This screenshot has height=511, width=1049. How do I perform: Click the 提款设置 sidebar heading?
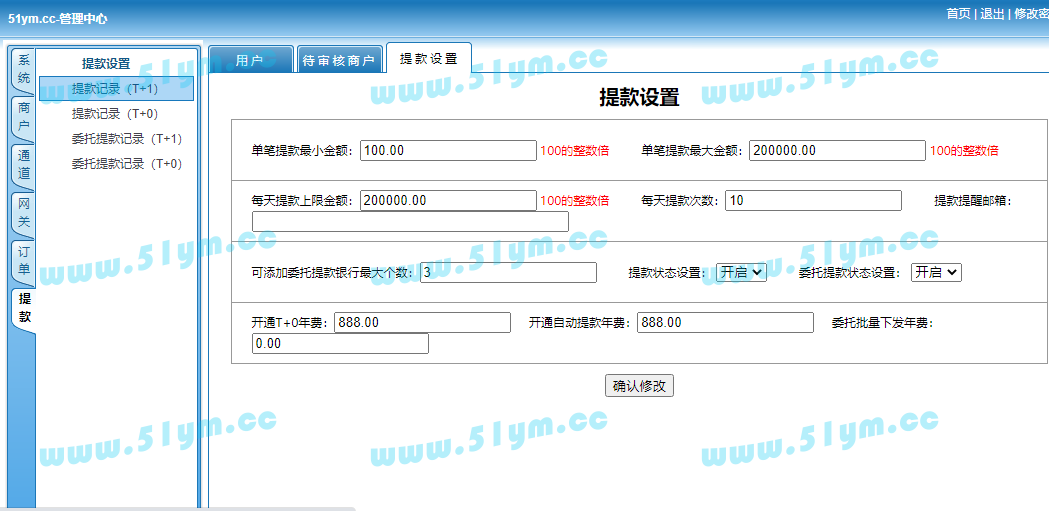click(106, 64)
